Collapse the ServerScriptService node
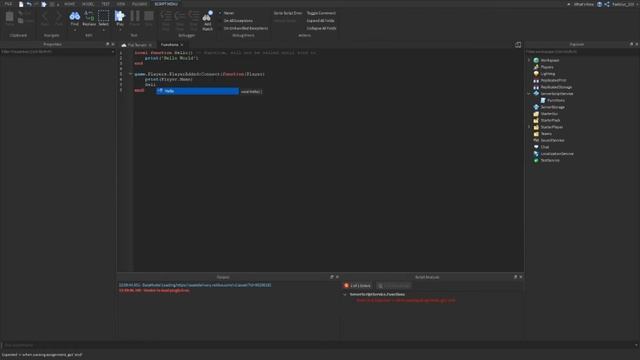 coord(529,94)
